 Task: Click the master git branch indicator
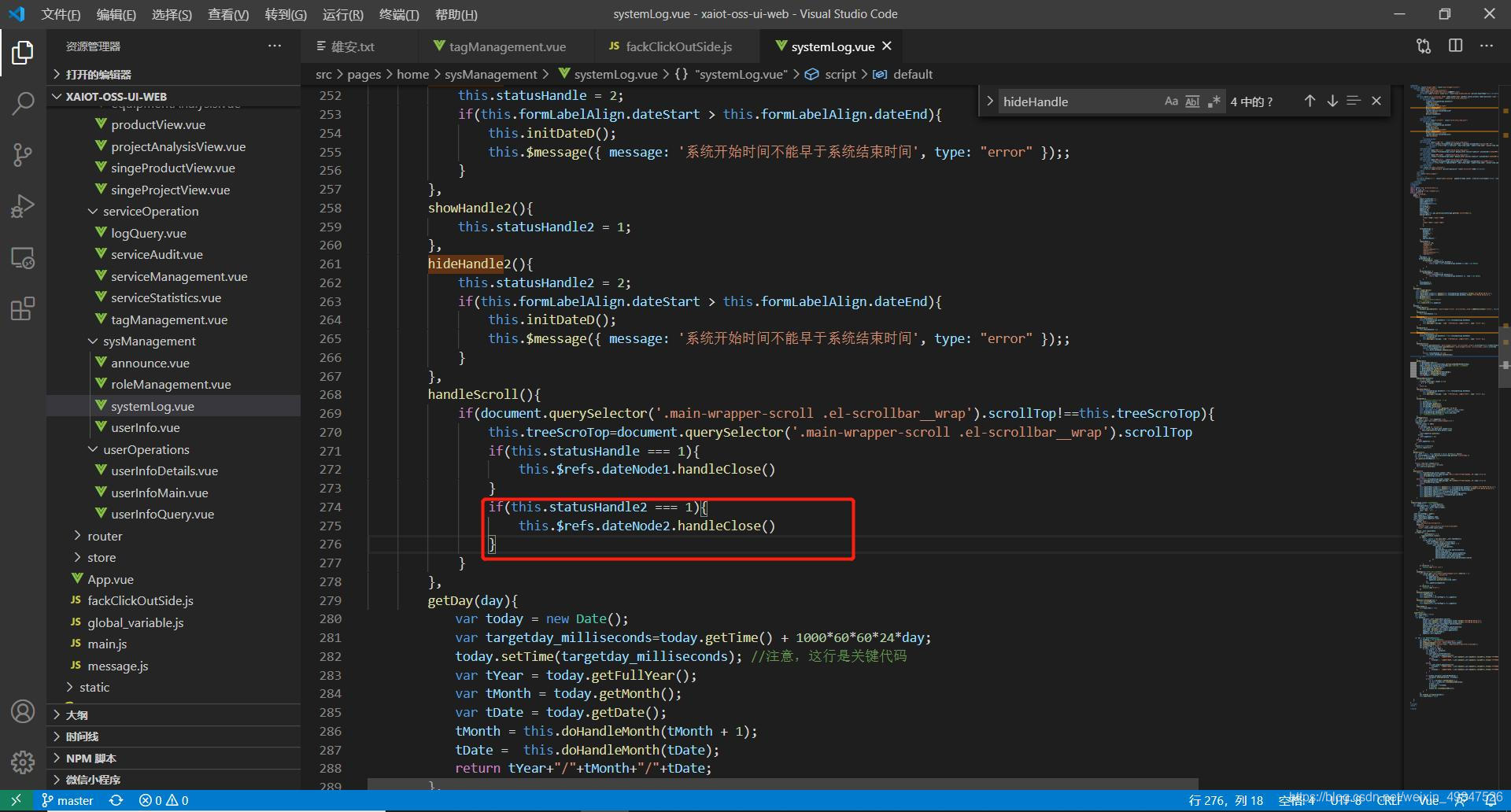(68, 800)
